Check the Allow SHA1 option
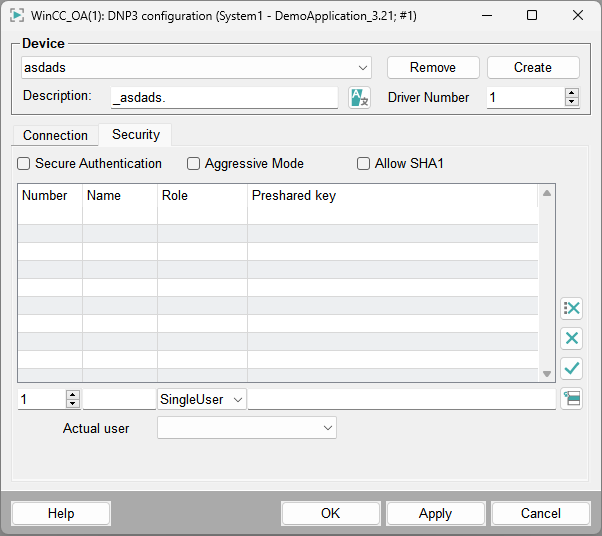The height and width of the screenshot is (536, 602). tap(364, 164)
